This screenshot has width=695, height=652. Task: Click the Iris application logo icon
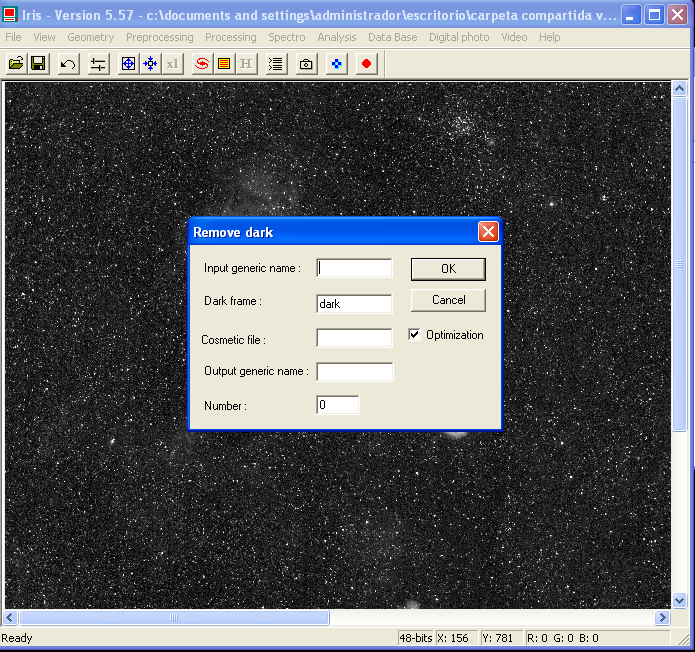pos(10,15)
